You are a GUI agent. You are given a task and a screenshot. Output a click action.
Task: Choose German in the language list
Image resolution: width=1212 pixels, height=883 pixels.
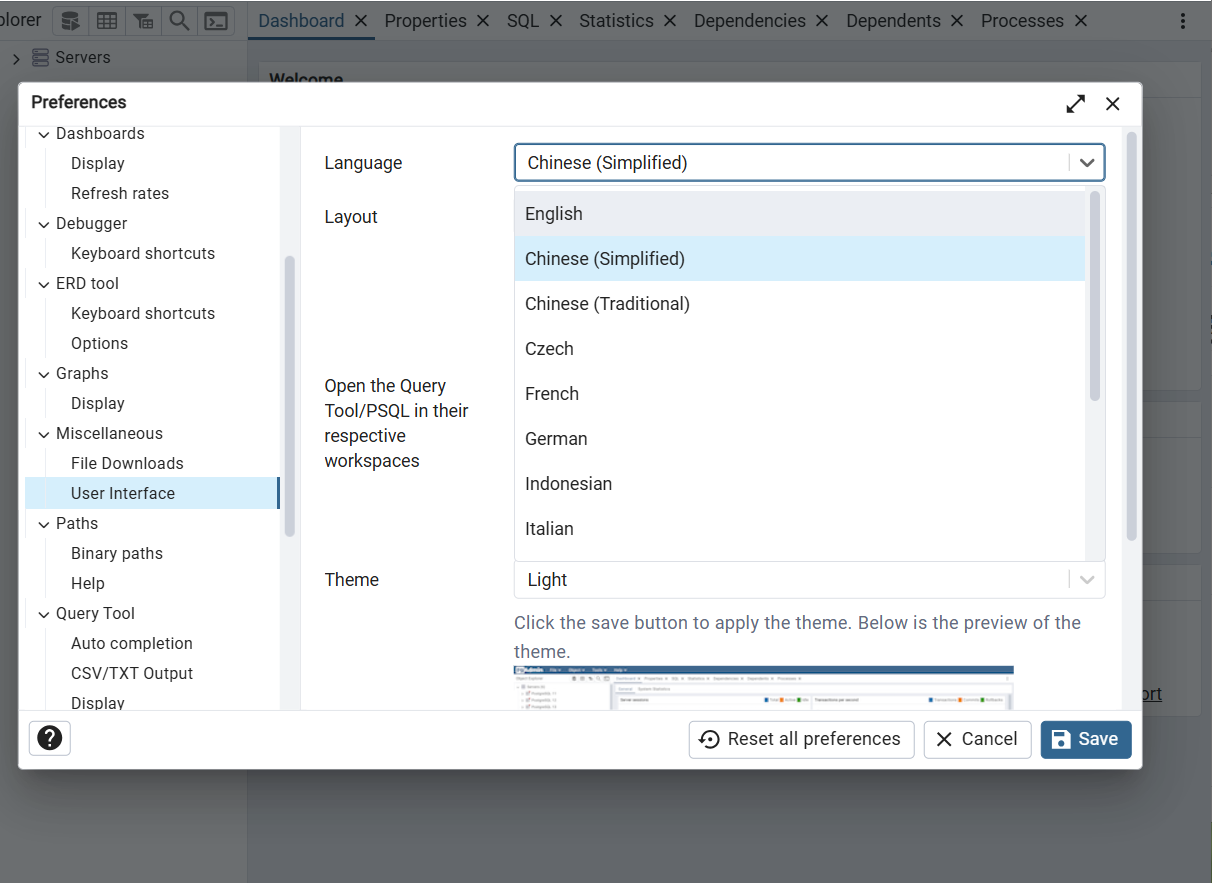tap(556, 439)
